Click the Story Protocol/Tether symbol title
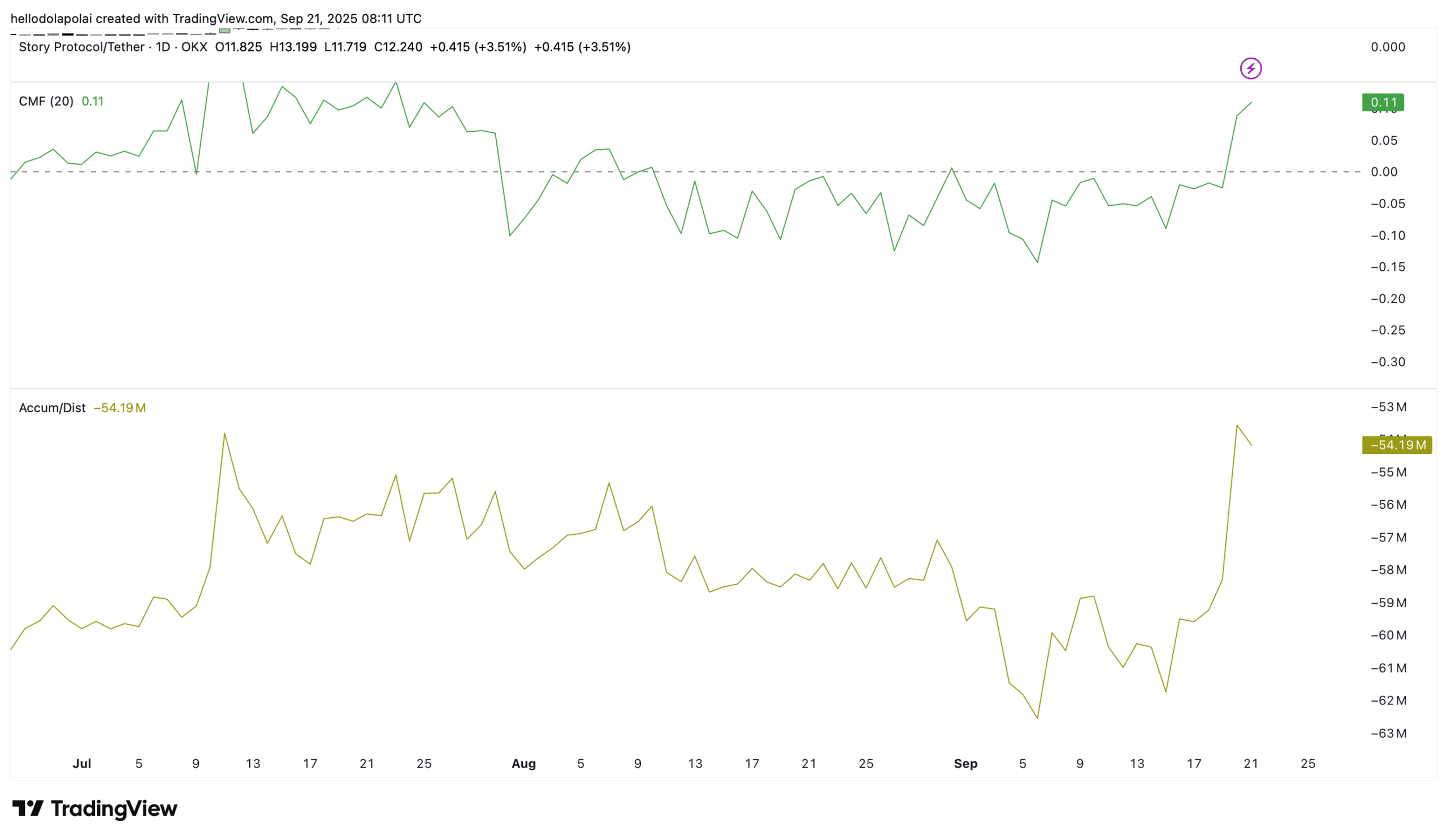 pyautogui.click(x=81, y=47)
